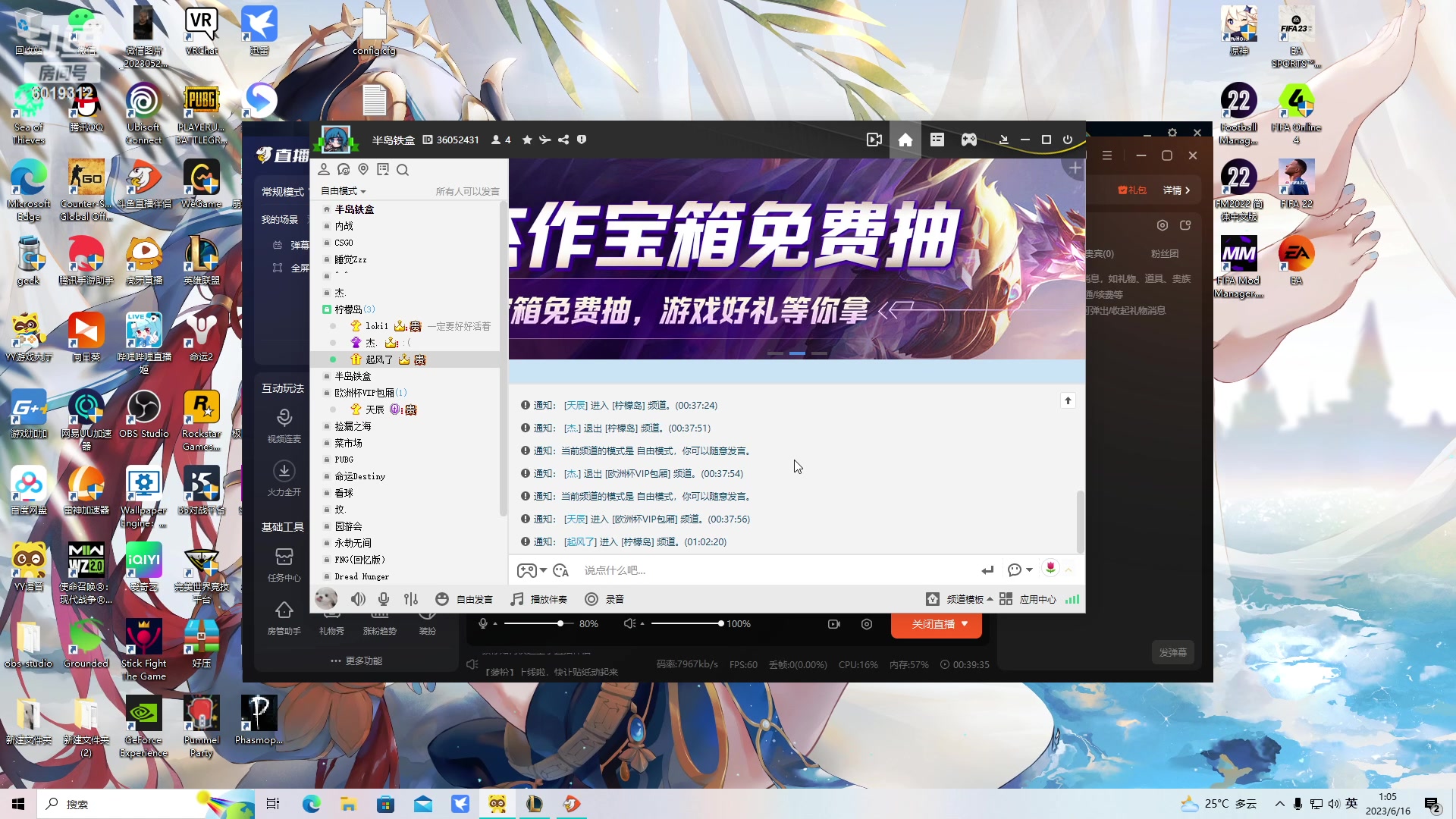Open the YY home tab icon
Viewport: 1456px width, 819px height.
[x=905, y=140]
